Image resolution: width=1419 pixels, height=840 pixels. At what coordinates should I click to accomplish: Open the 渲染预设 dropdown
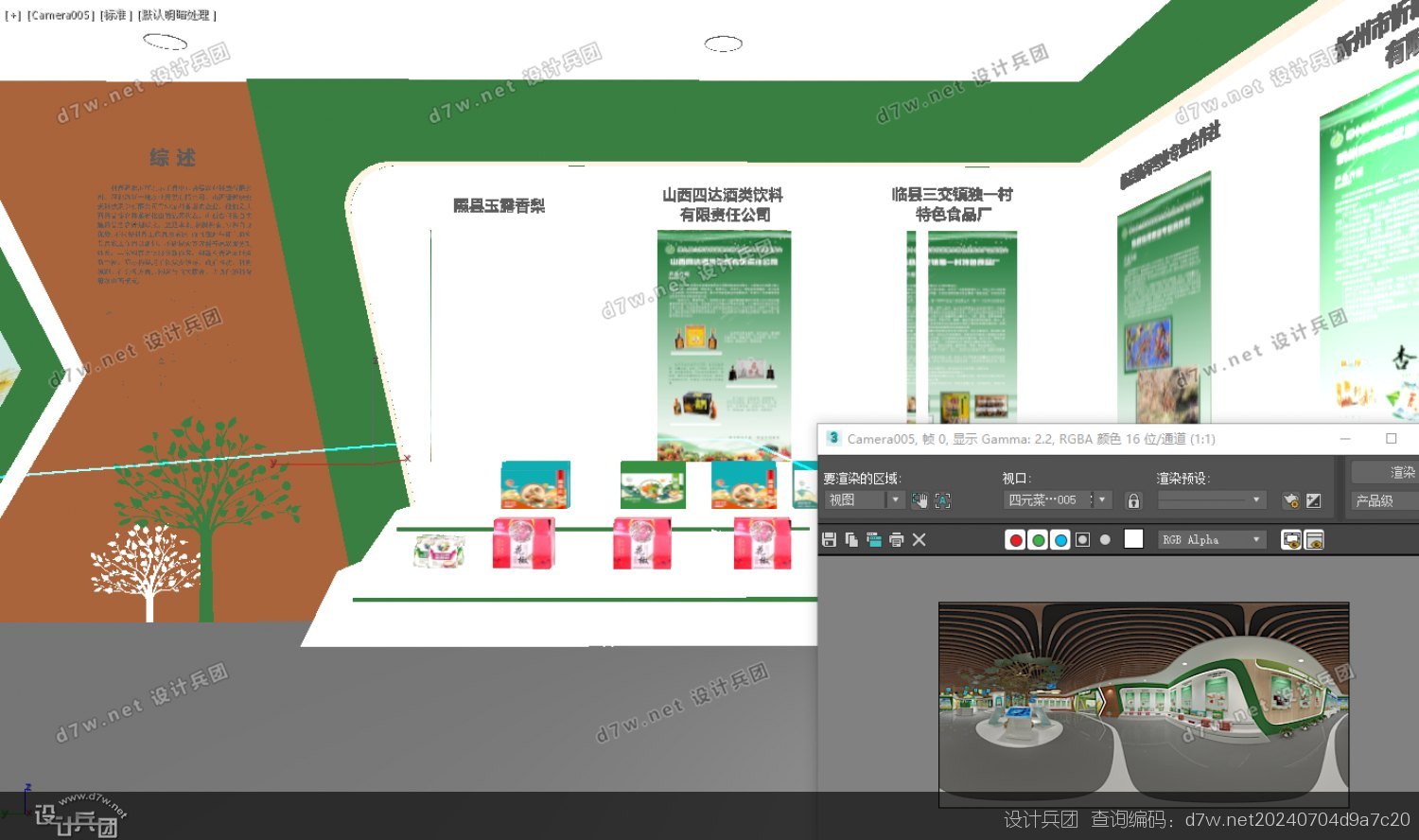pos(1211,500)
